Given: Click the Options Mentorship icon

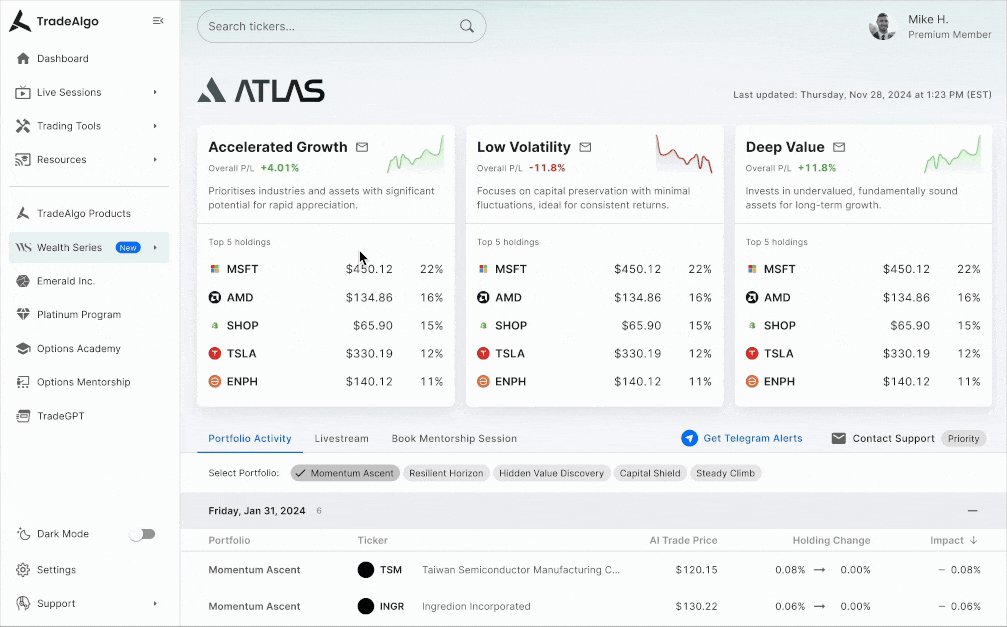Looking at the screenshot, I should tap(23, 382).
